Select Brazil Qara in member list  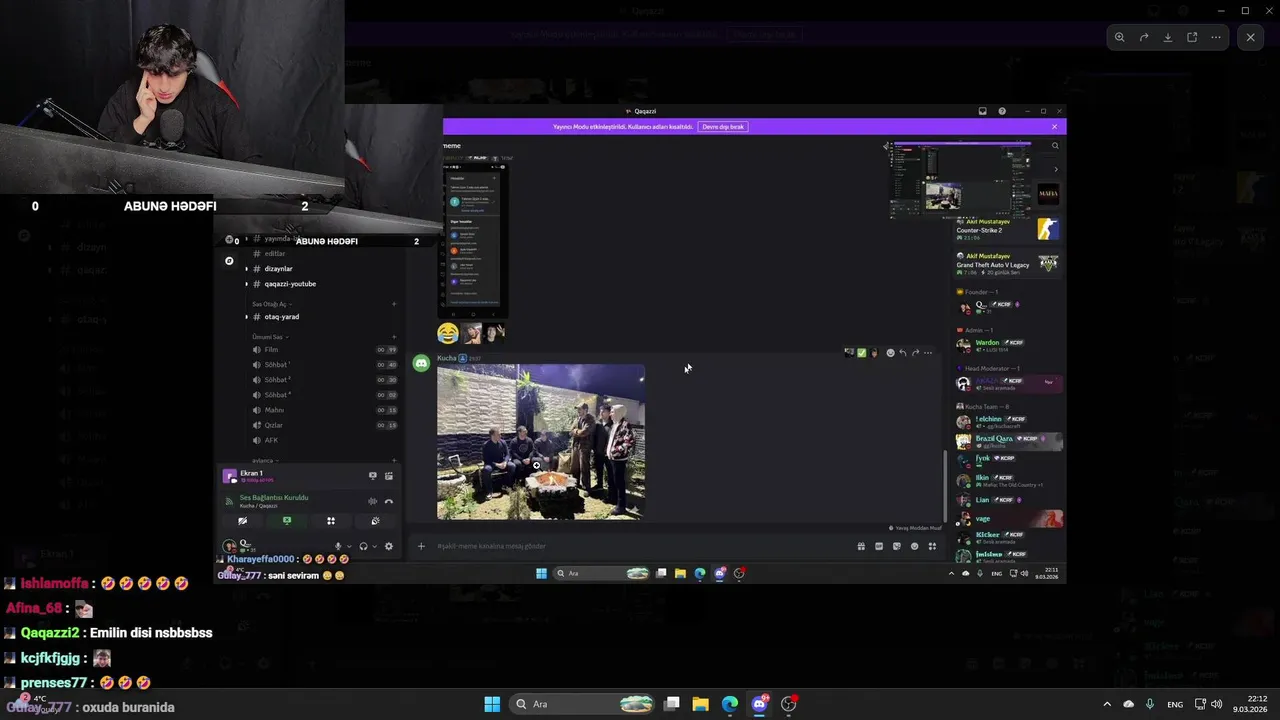1008,441
